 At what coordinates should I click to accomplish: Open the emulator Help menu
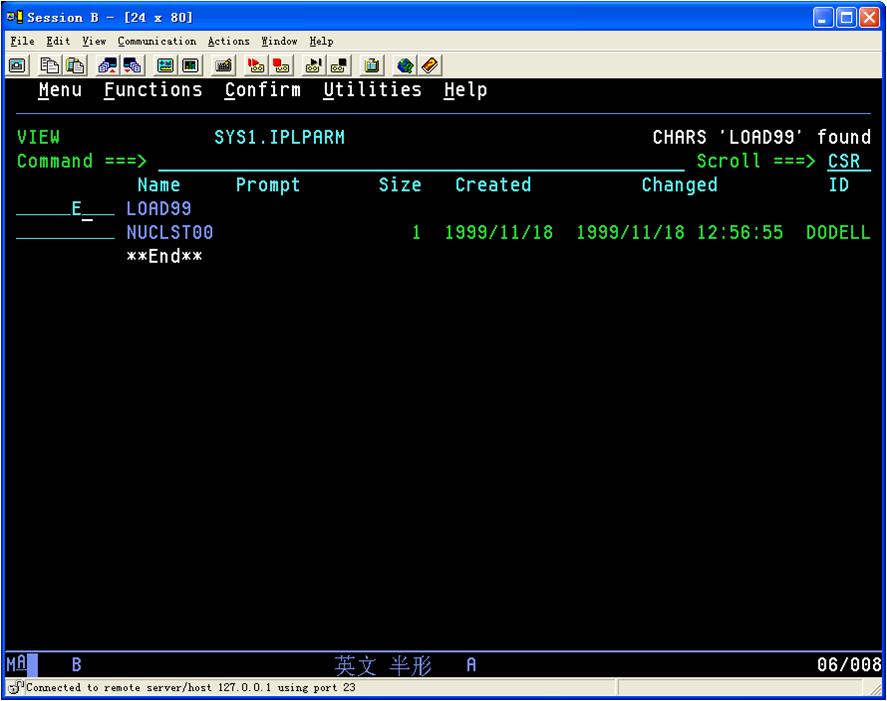pos(321,41)
